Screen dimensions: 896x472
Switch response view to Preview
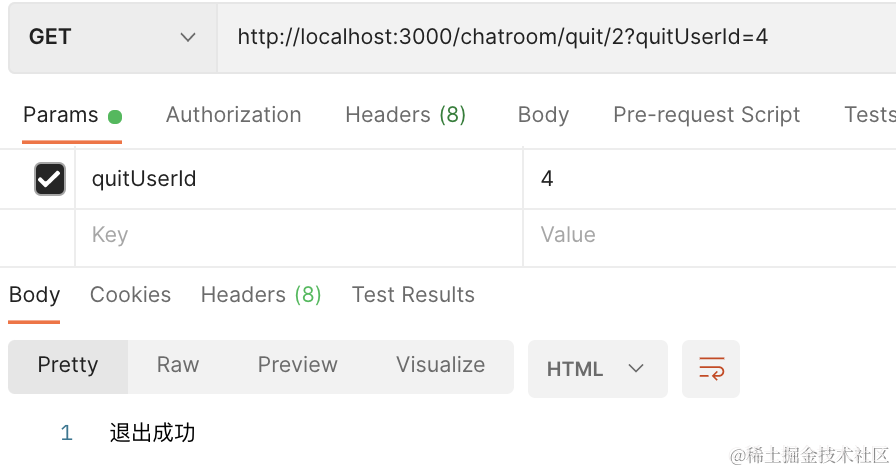tap(297, 365)
